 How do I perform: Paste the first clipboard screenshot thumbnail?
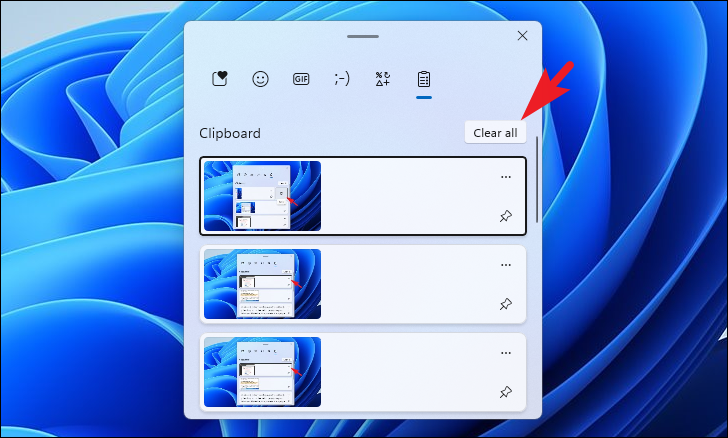(x=262, y=196)
